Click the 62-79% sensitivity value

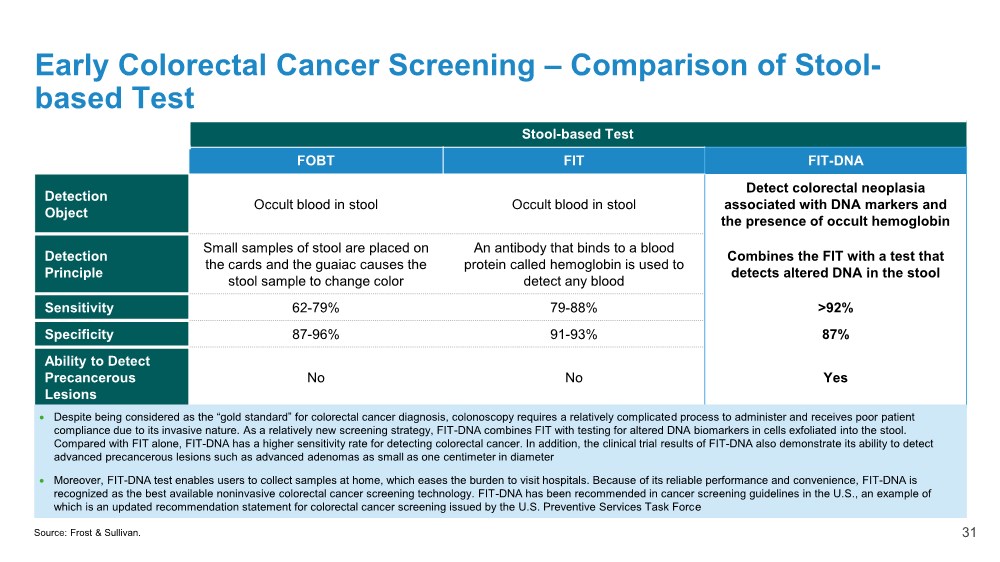tap(315, 308)
